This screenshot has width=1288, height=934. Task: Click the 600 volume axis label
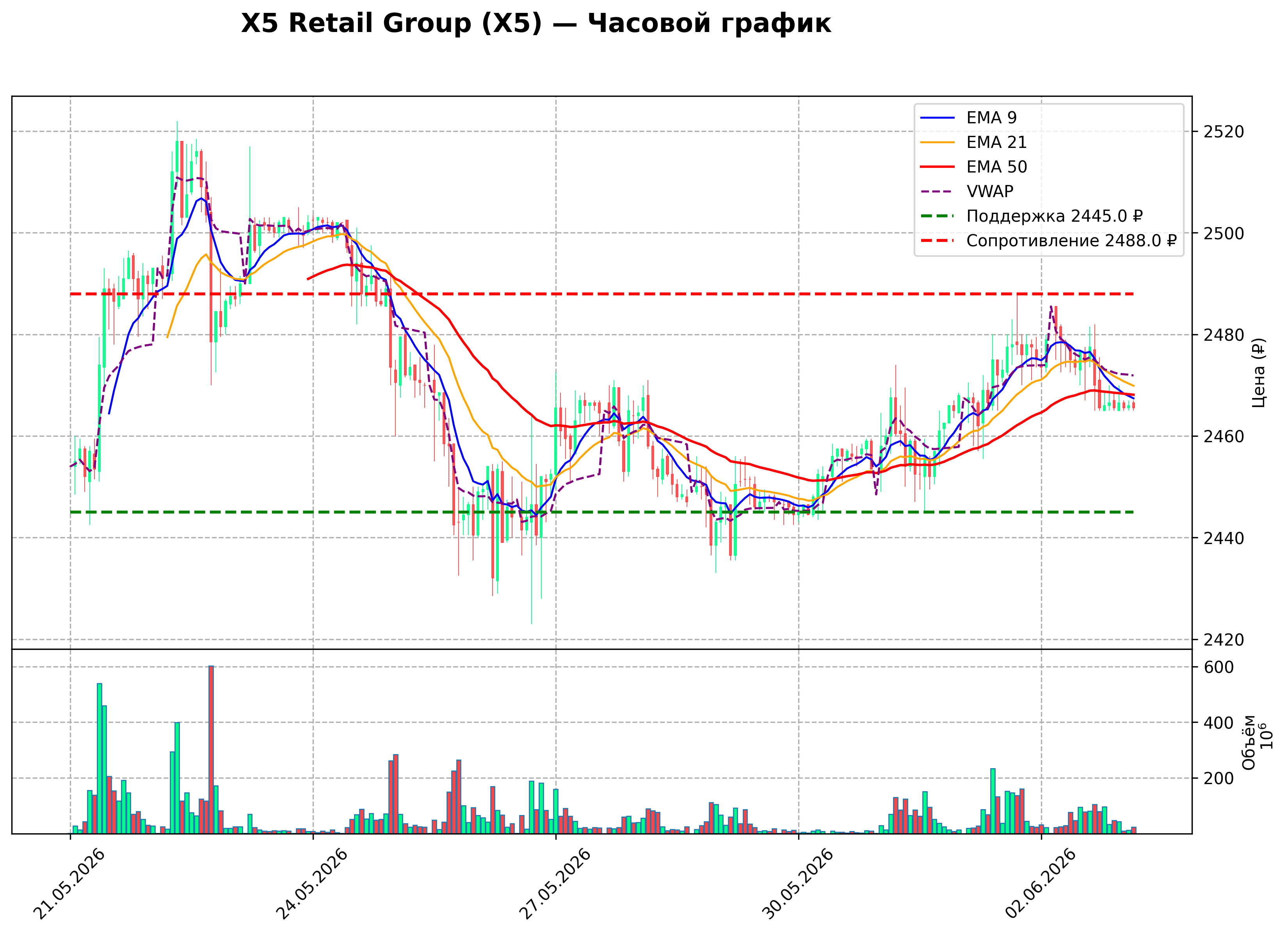(1219, 667)
